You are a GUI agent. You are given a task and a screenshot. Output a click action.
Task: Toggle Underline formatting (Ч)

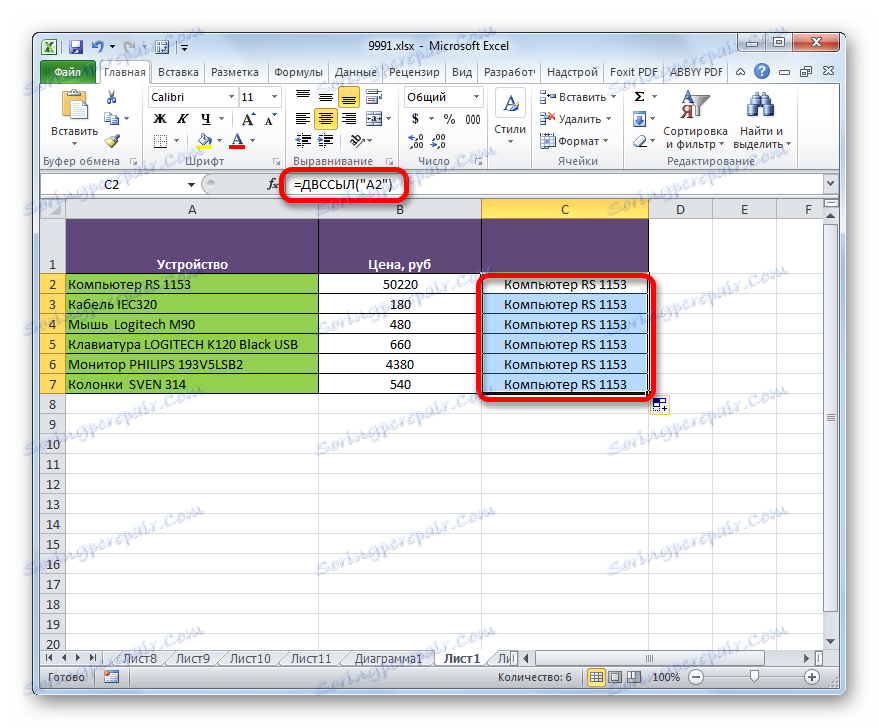(x=206, y=119)
